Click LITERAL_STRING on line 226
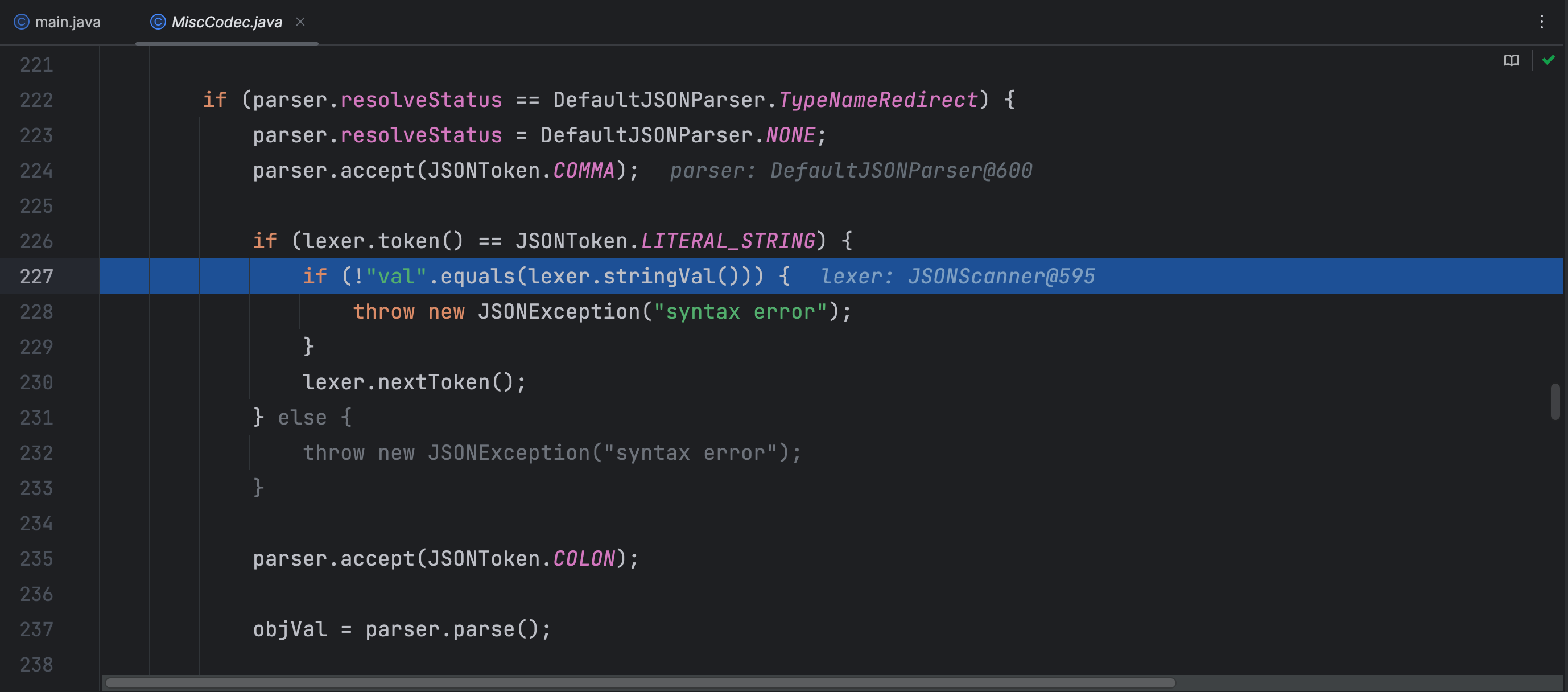Image resolution: width=1568 pixels, height=692 pixels. coord(728,241)
